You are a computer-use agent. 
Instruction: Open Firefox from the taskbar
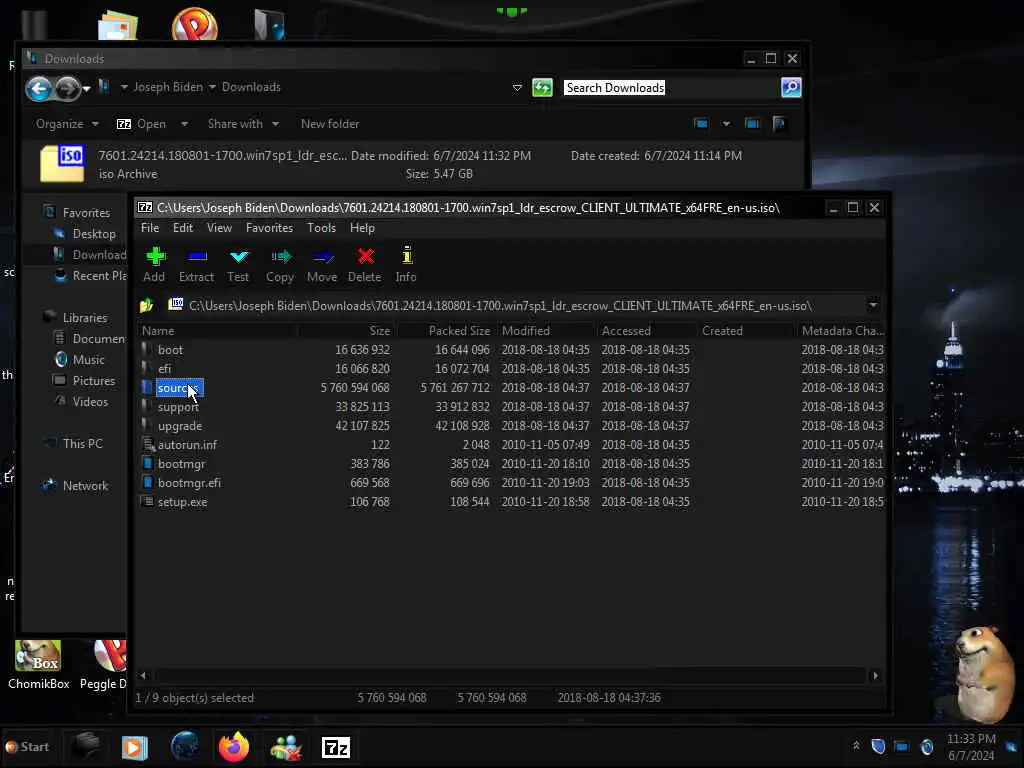click(x=234, y=746)
